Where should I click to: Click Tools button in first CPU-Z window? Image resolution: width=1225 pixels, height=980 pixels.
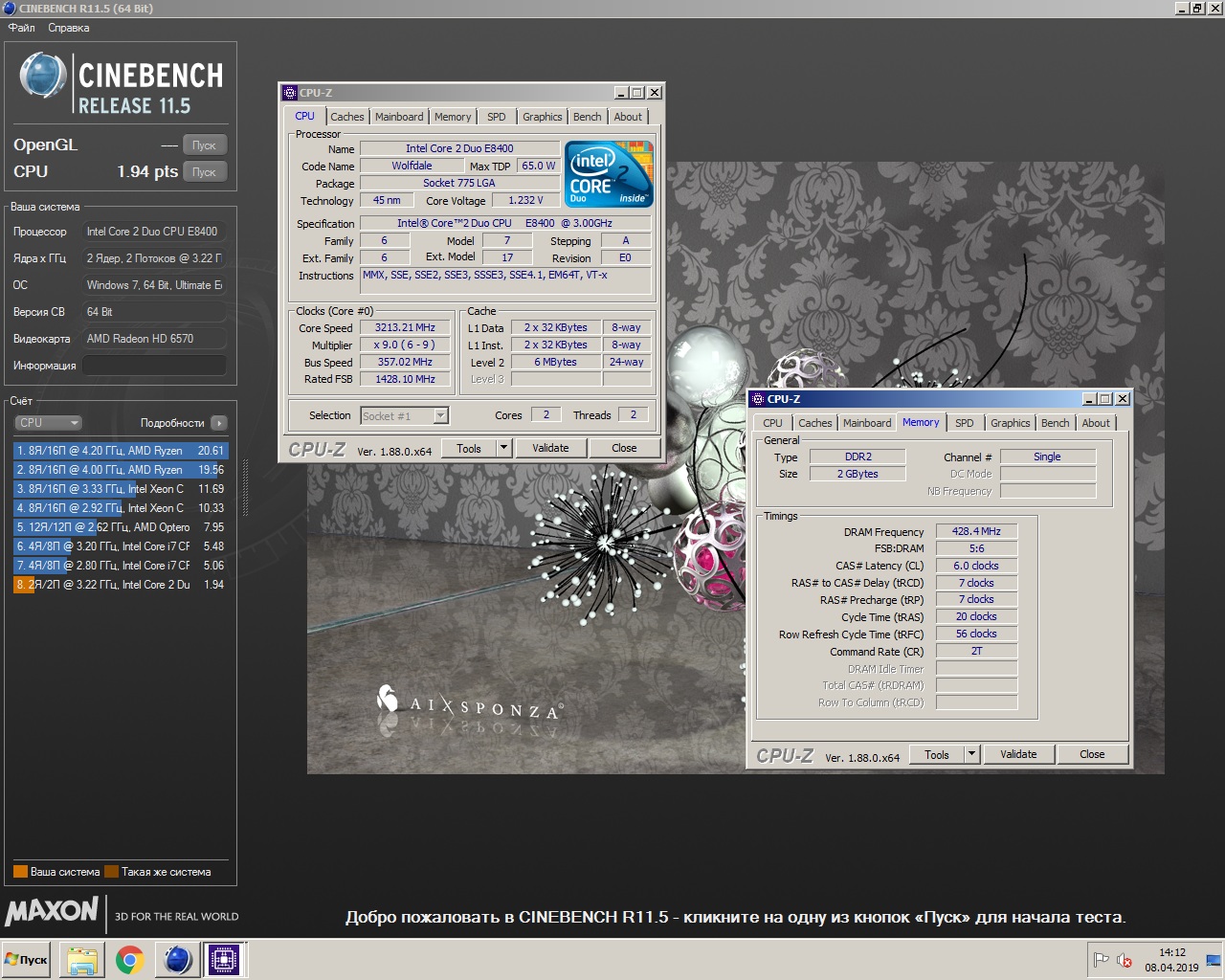click(469, 448)
